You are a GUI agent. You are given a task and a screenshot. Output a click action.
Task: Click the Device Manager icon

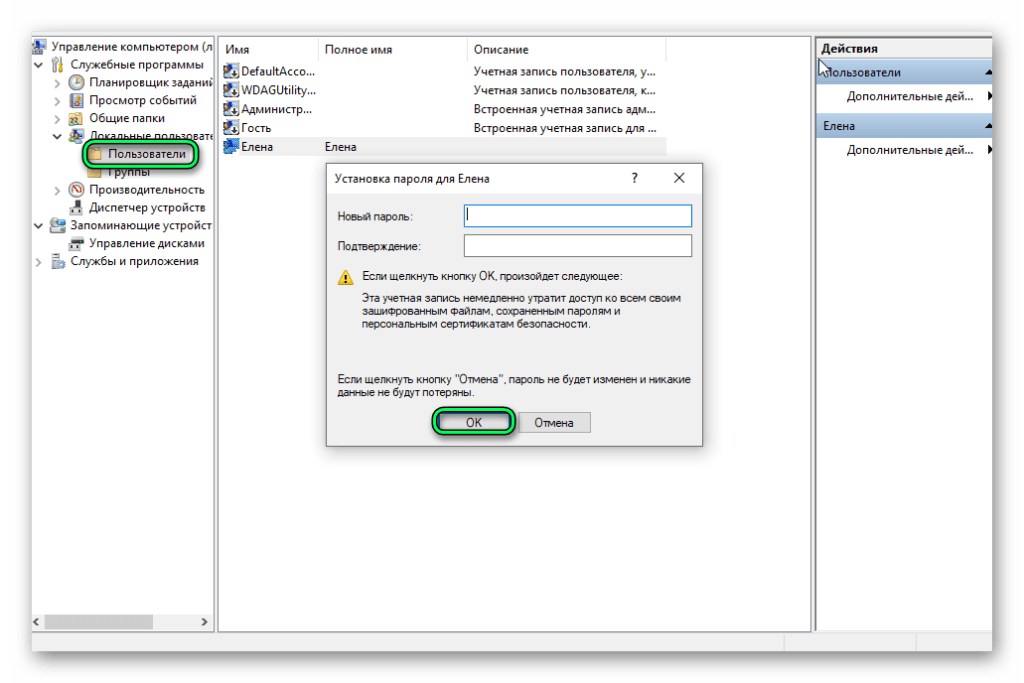pyautogui.click(x=77, y=208)
